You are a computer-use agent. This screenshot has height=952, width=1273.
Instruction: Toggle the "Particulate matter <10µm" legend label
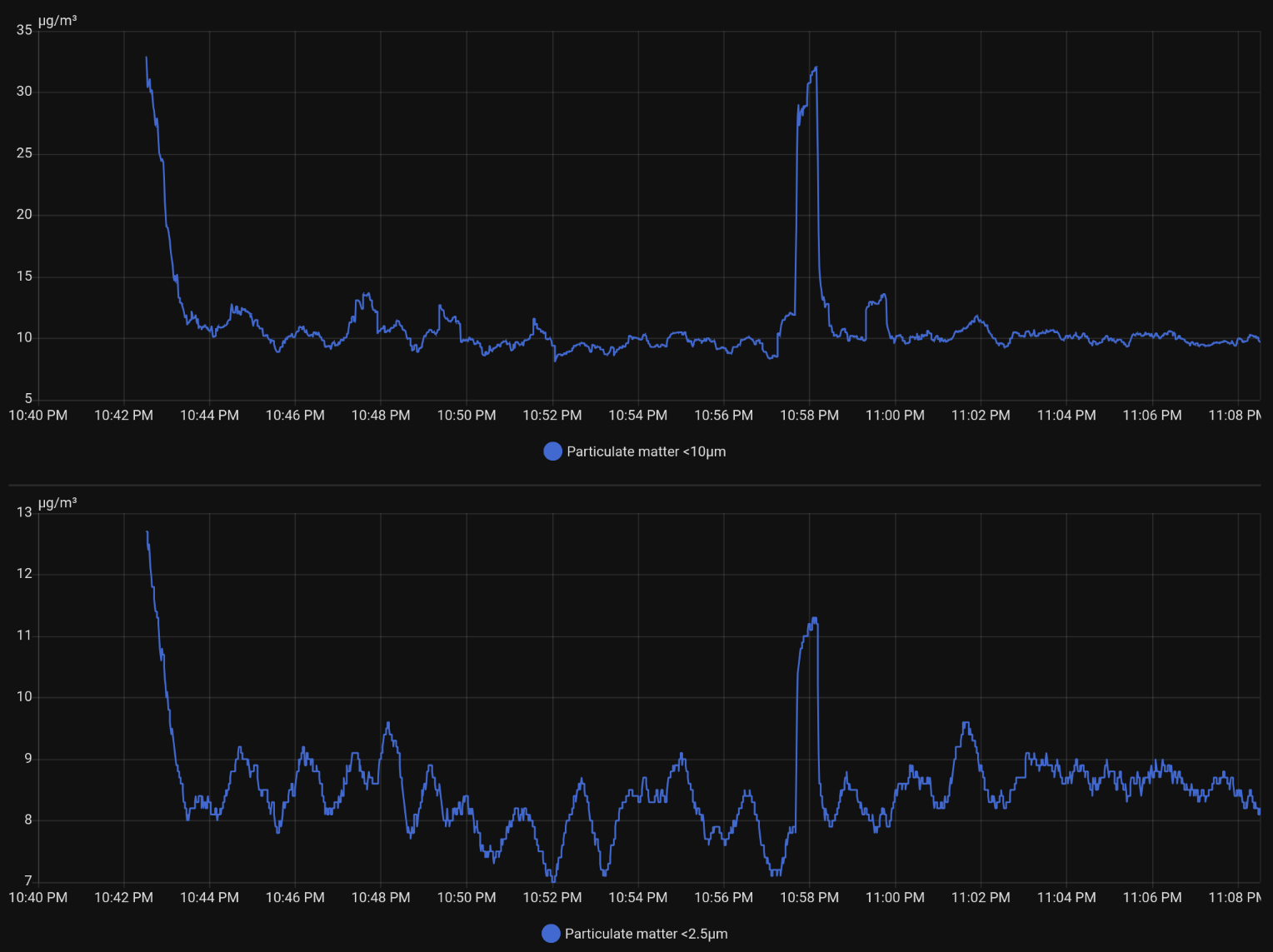pos(646,451)
